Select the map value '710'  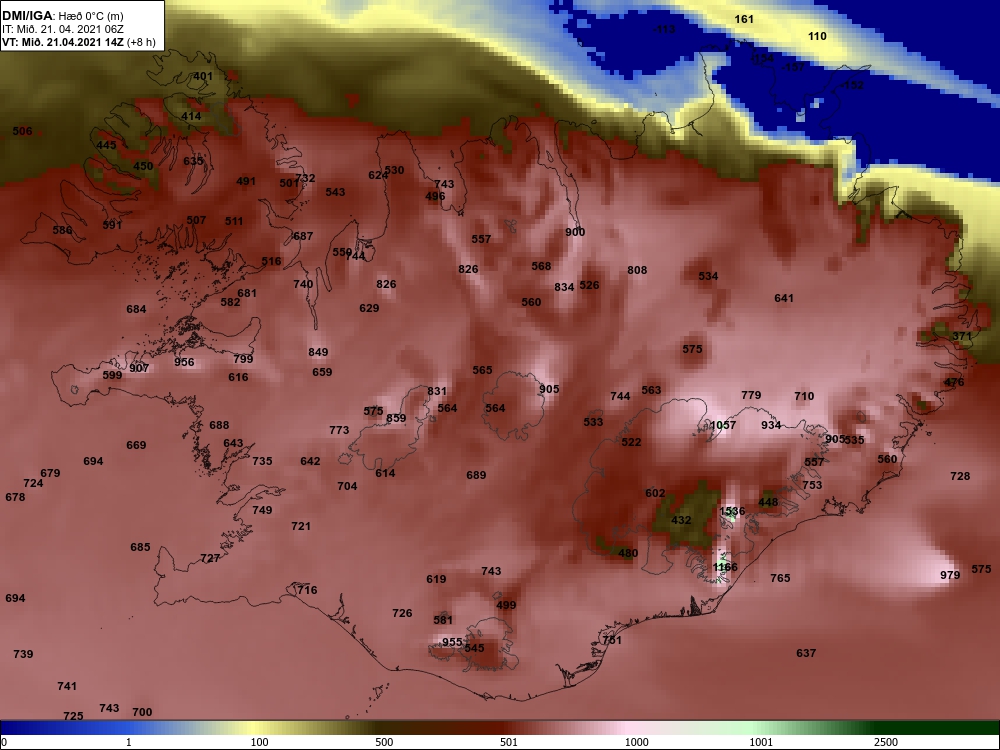pos(804,396)
